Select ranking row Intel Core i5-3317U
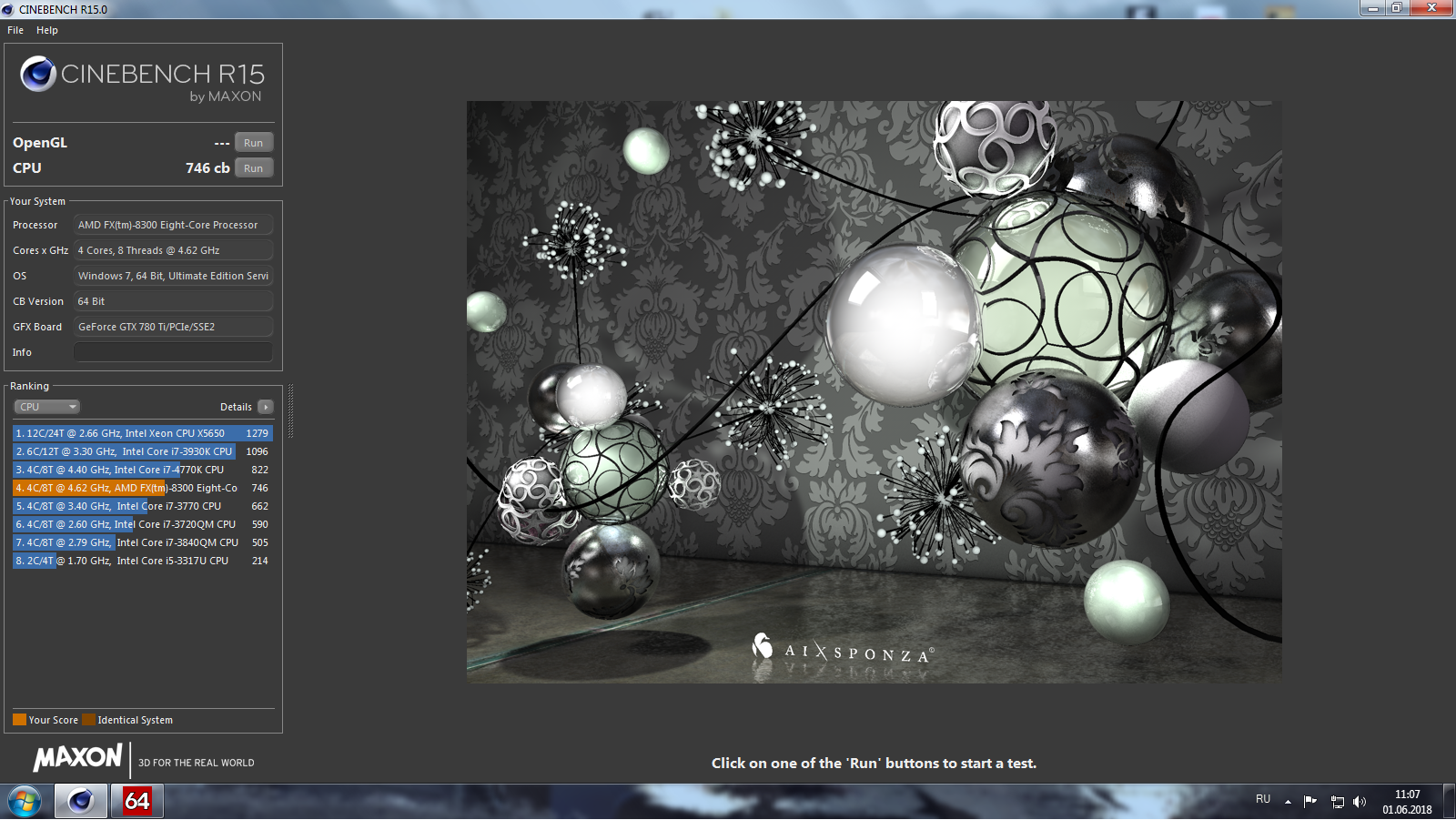Viewport: 1456px width, 820px height. tap(143, 561)
